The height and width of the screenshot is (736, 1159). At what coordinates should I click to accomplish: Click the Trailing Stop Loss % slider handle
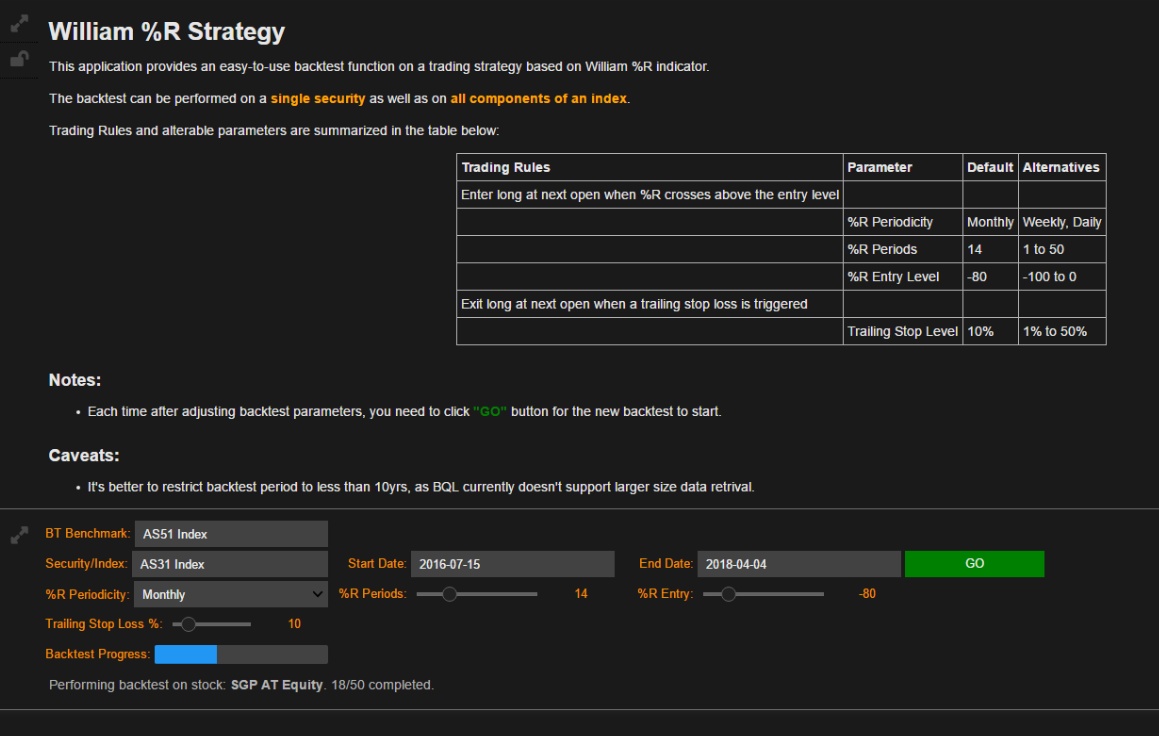(187, 624)
